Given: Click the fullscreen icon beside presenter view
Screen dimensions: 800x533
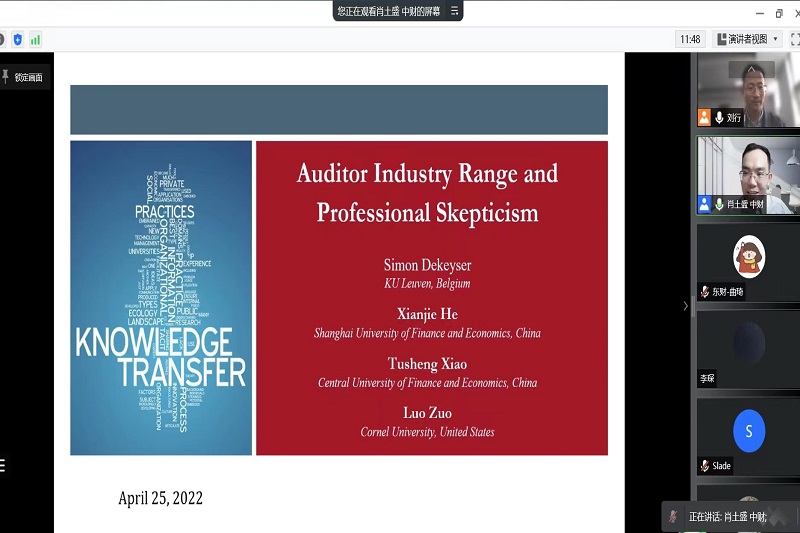Looking at the screenshot, I should click(795, 39).
